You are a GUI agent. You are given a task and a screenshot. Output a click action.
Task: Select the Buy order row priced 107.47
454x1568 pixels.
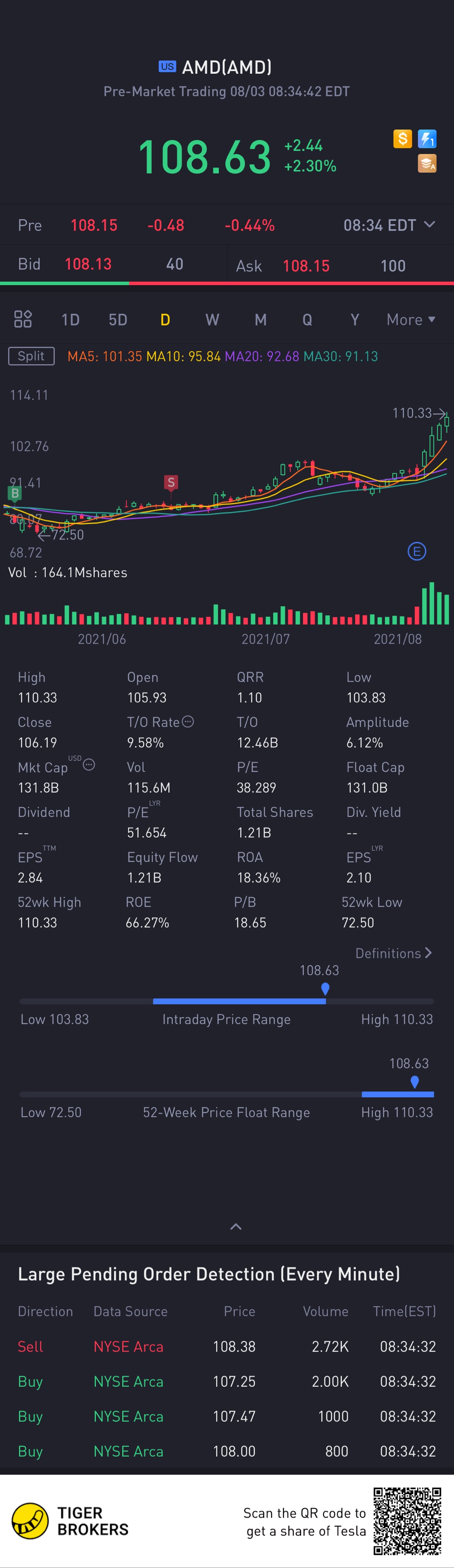227,1416
